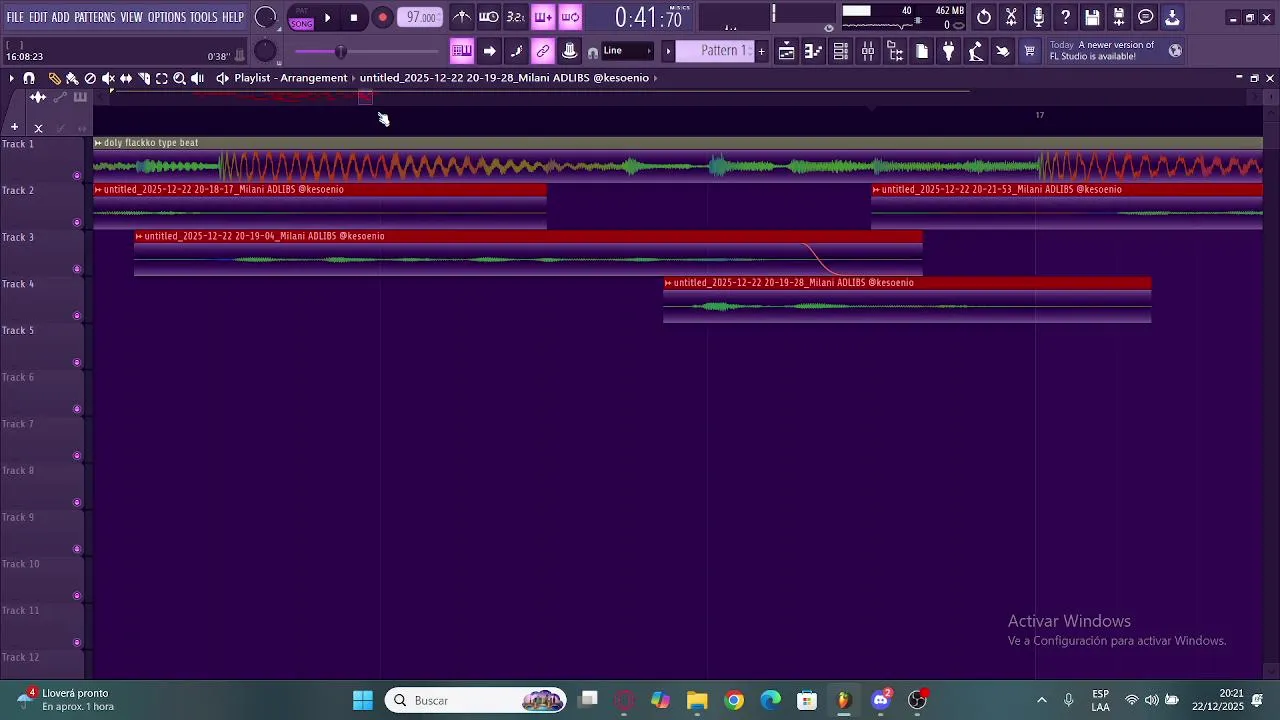1280x720 pixels.
Task: Open project info page icon
Action: point(922,51)
